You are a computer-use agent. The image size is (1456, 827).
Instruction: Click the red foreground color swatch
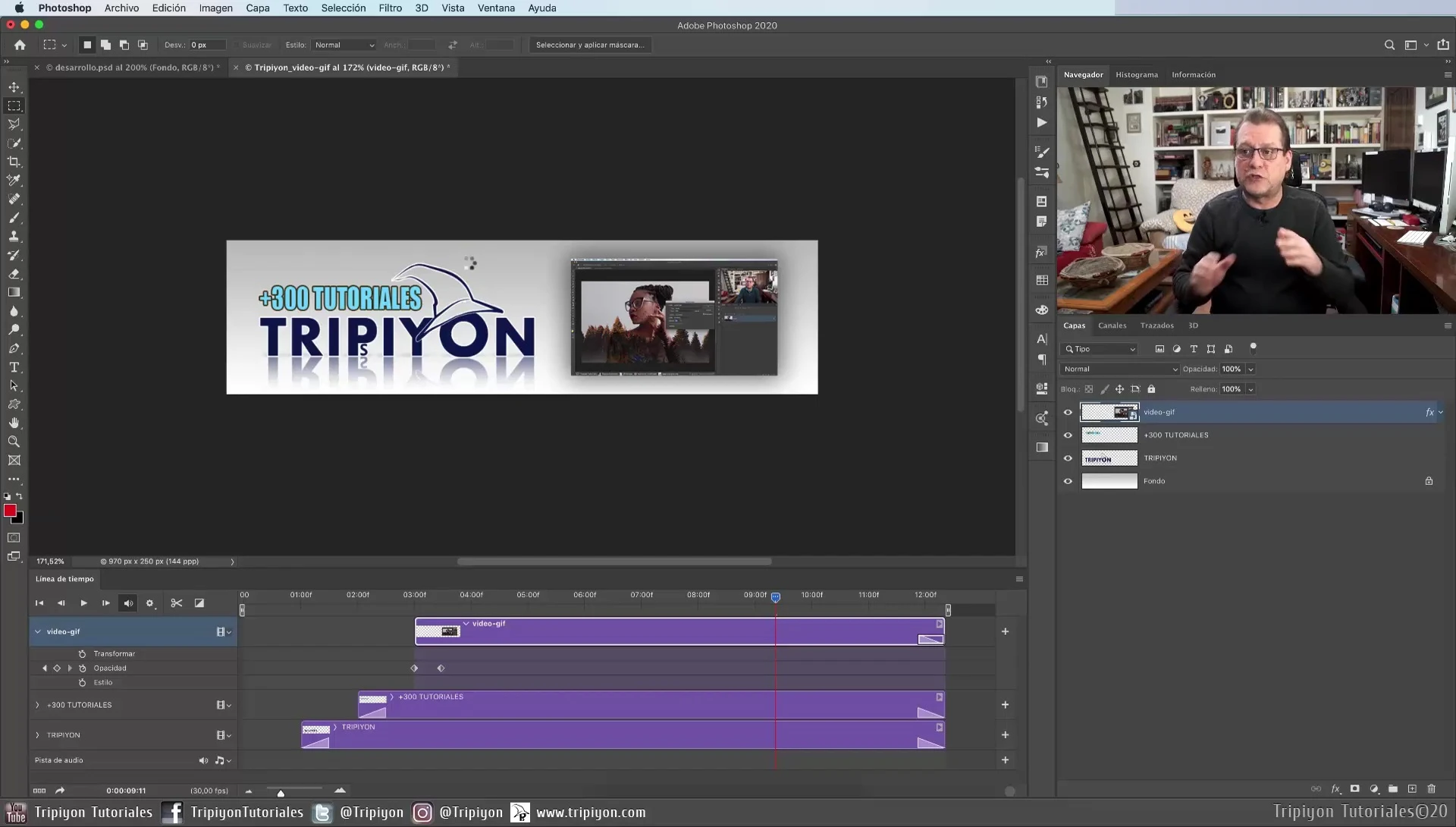[x=10, y=511]
